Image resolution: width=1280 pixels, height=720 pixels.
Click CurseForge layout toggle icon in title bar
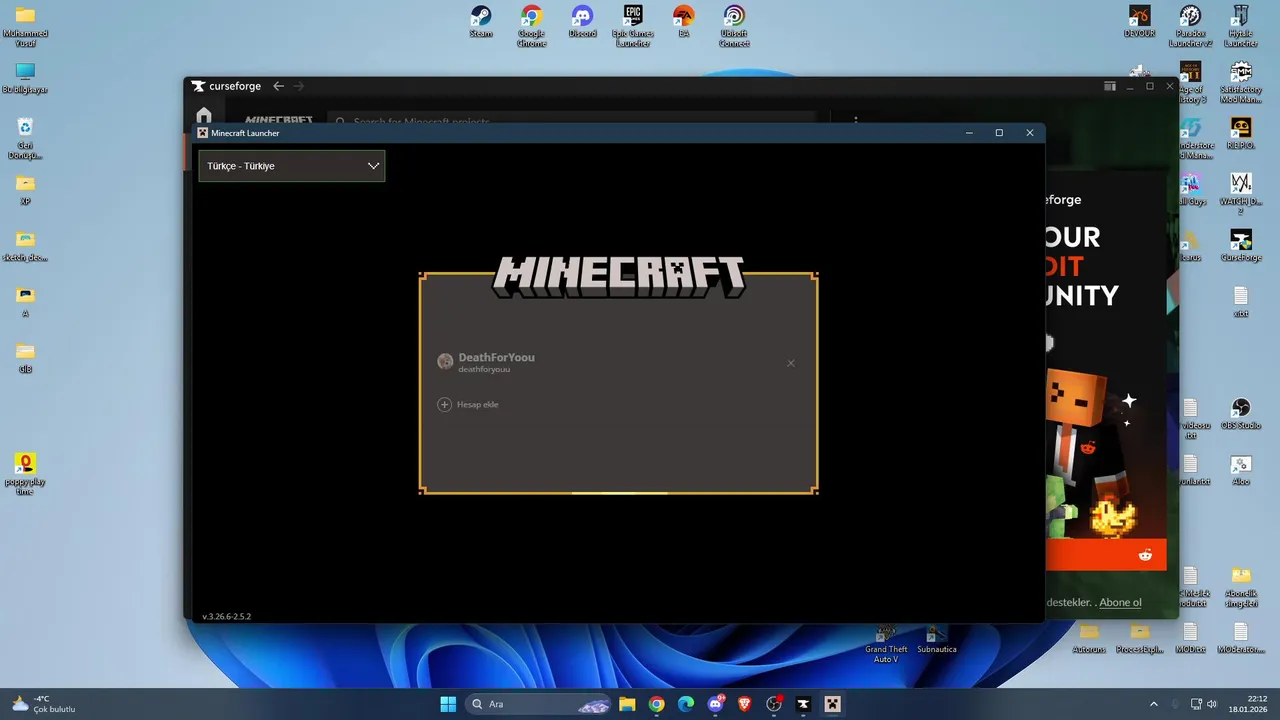pos(1110,86)
